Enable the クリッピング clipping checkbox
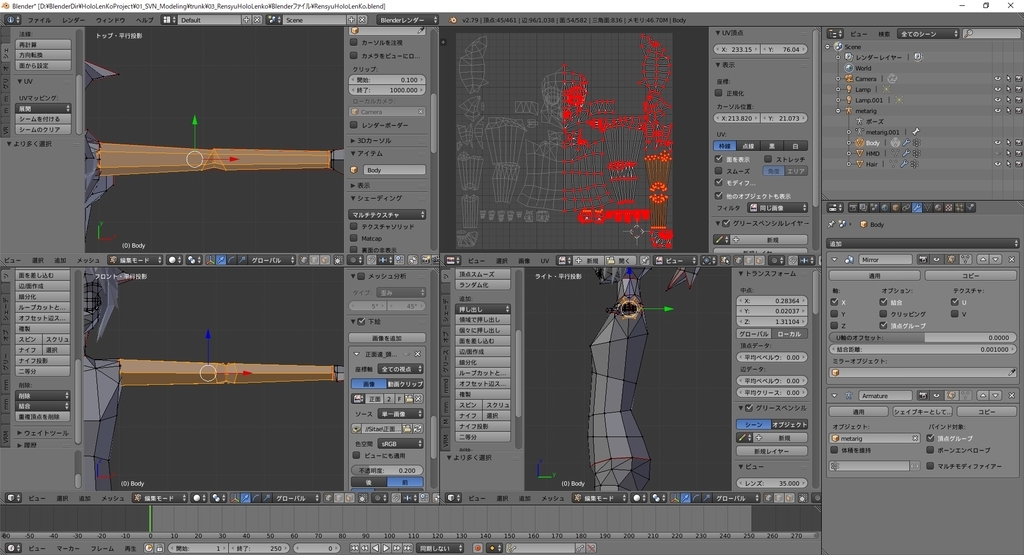Screen dimensions: 1024x555 coord(884,313)
